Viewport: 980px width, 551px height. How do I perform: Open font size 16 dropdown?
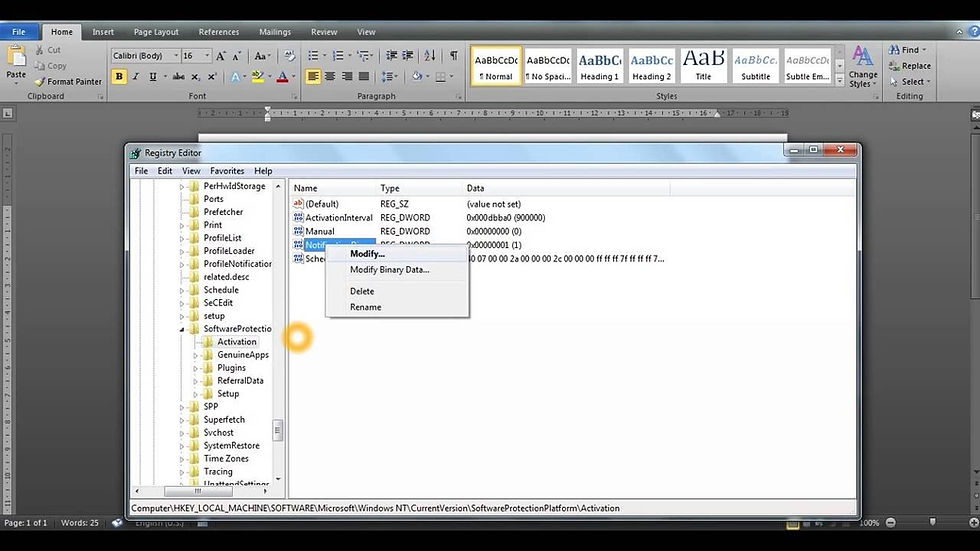[x=208, y=56]
